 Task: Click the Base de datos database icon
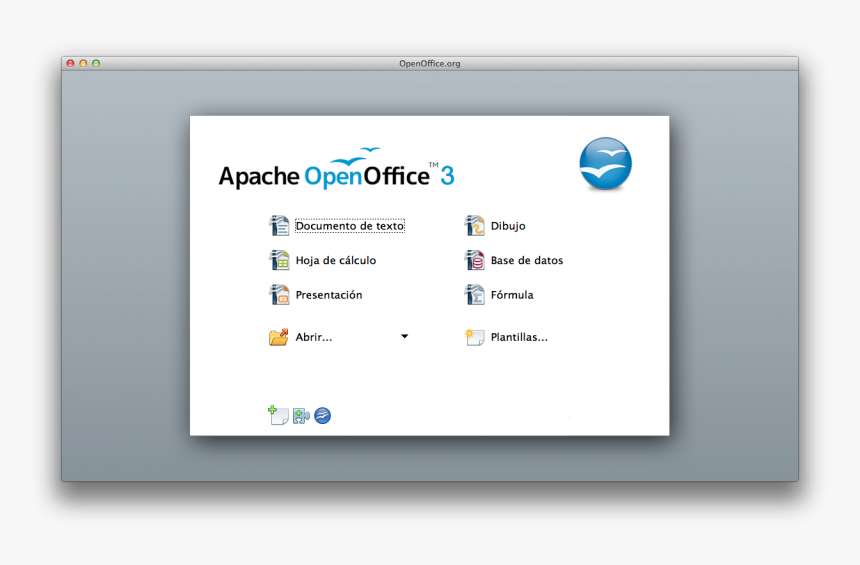tap(474, 260)
